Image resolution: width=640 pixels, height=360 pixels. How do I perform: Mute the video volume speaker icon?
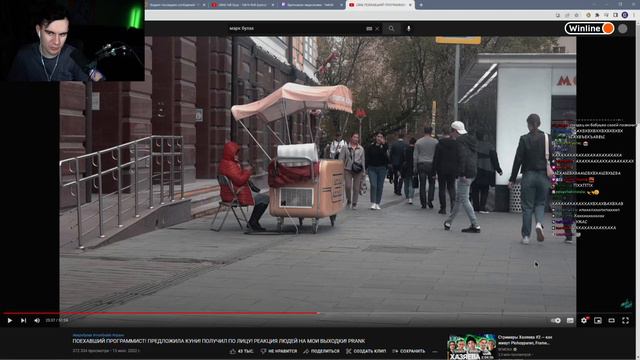coord(37,321)
